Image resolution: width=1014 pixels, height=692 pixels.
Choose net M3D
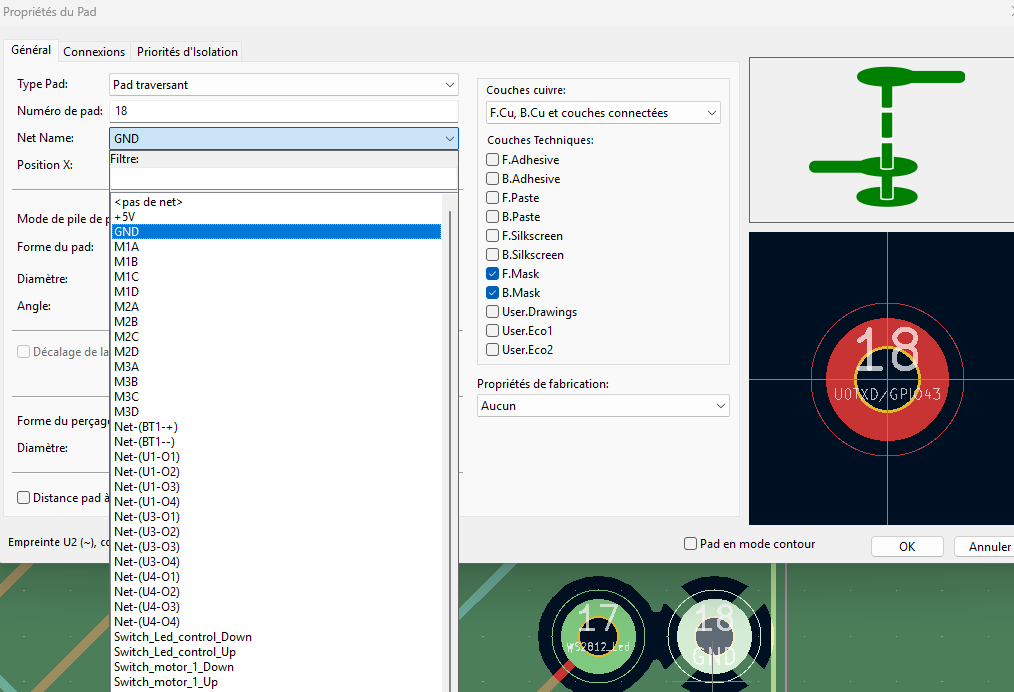(x=276, y=412)
